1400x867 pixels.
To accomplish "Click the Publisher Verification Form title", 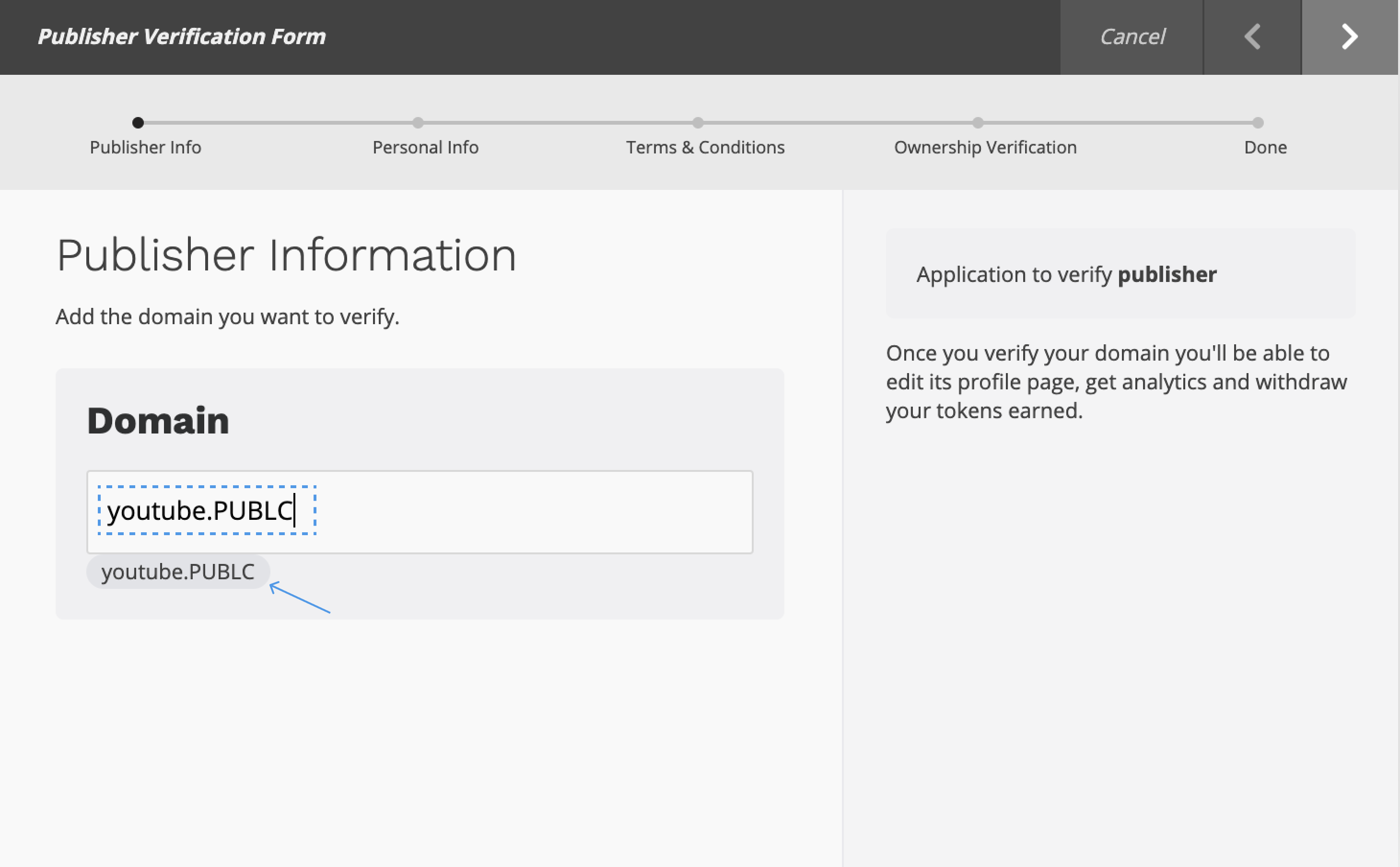I will coord(182,37).
